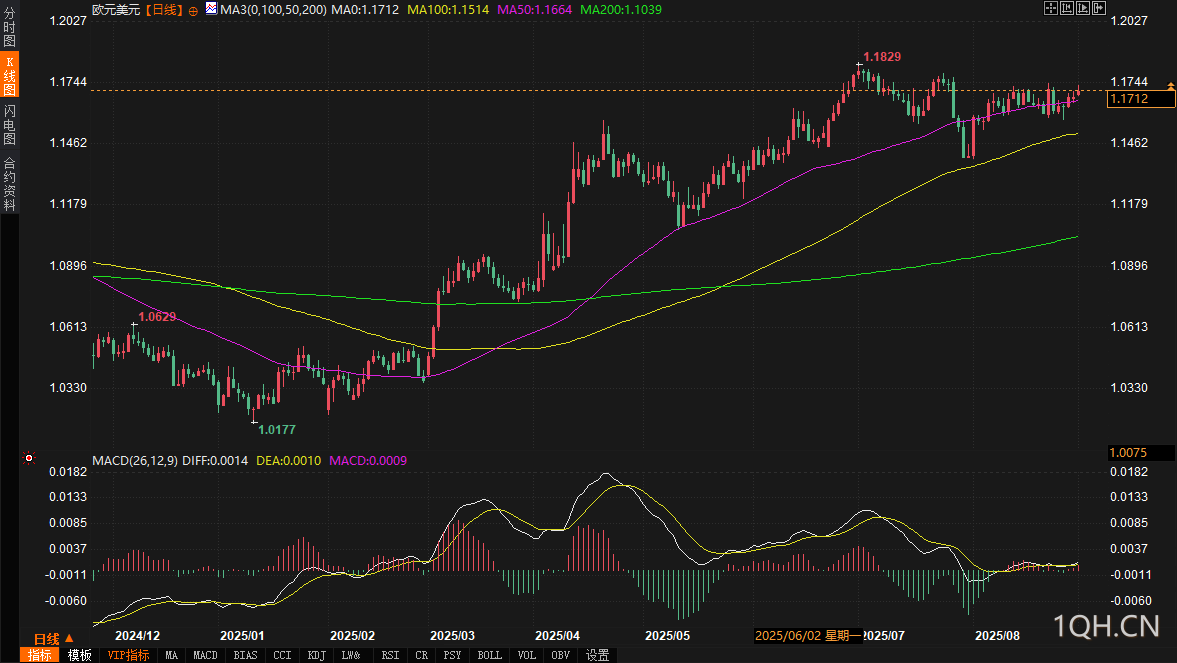
Task: Click the VIP指标 button
Action: (x=128, y=656)
